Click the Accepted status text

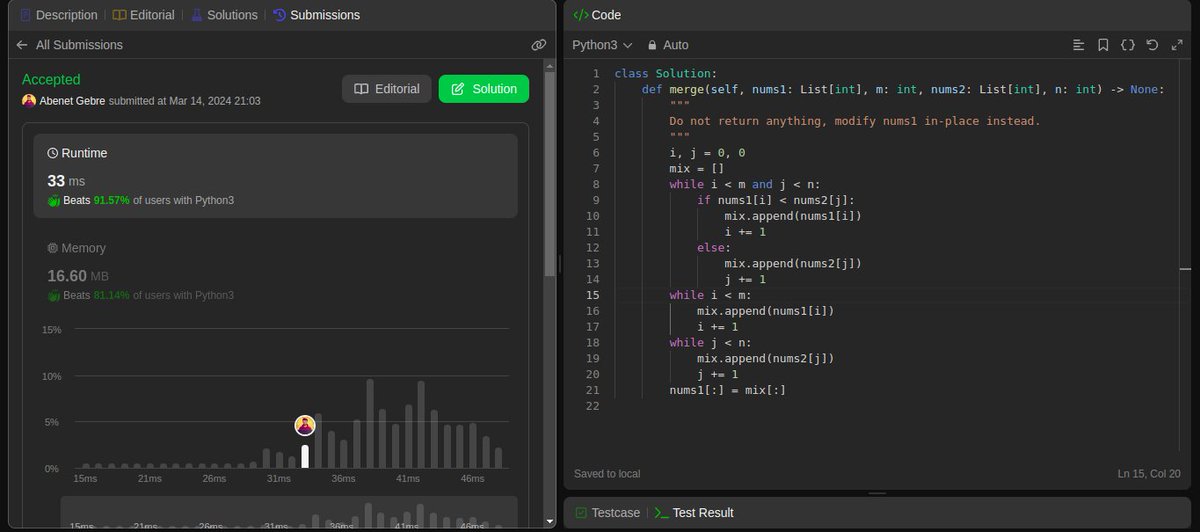[x=51, y=80]
